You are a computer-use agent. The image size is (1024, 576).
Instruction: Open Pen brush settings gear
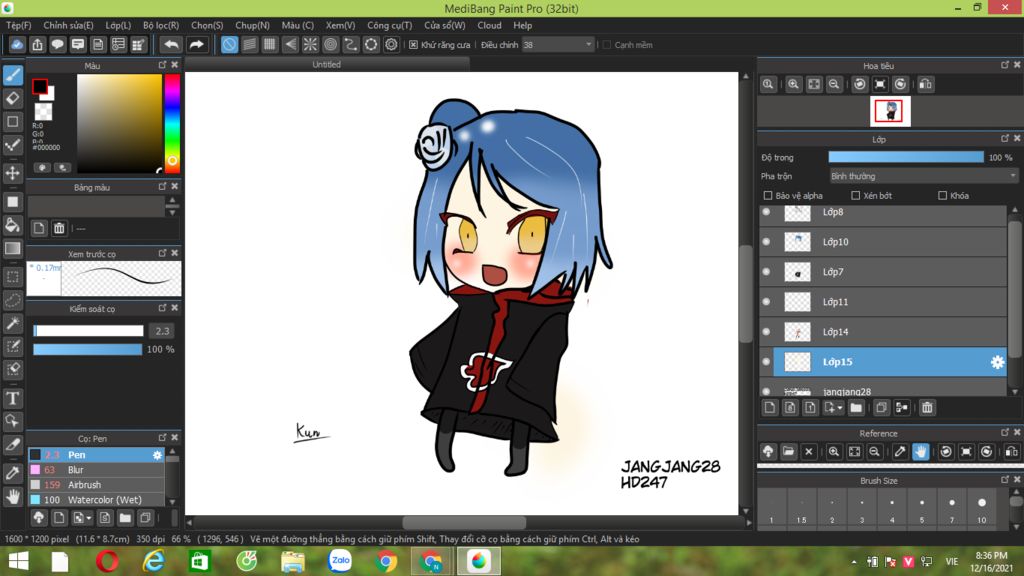(x=157, y=455)
